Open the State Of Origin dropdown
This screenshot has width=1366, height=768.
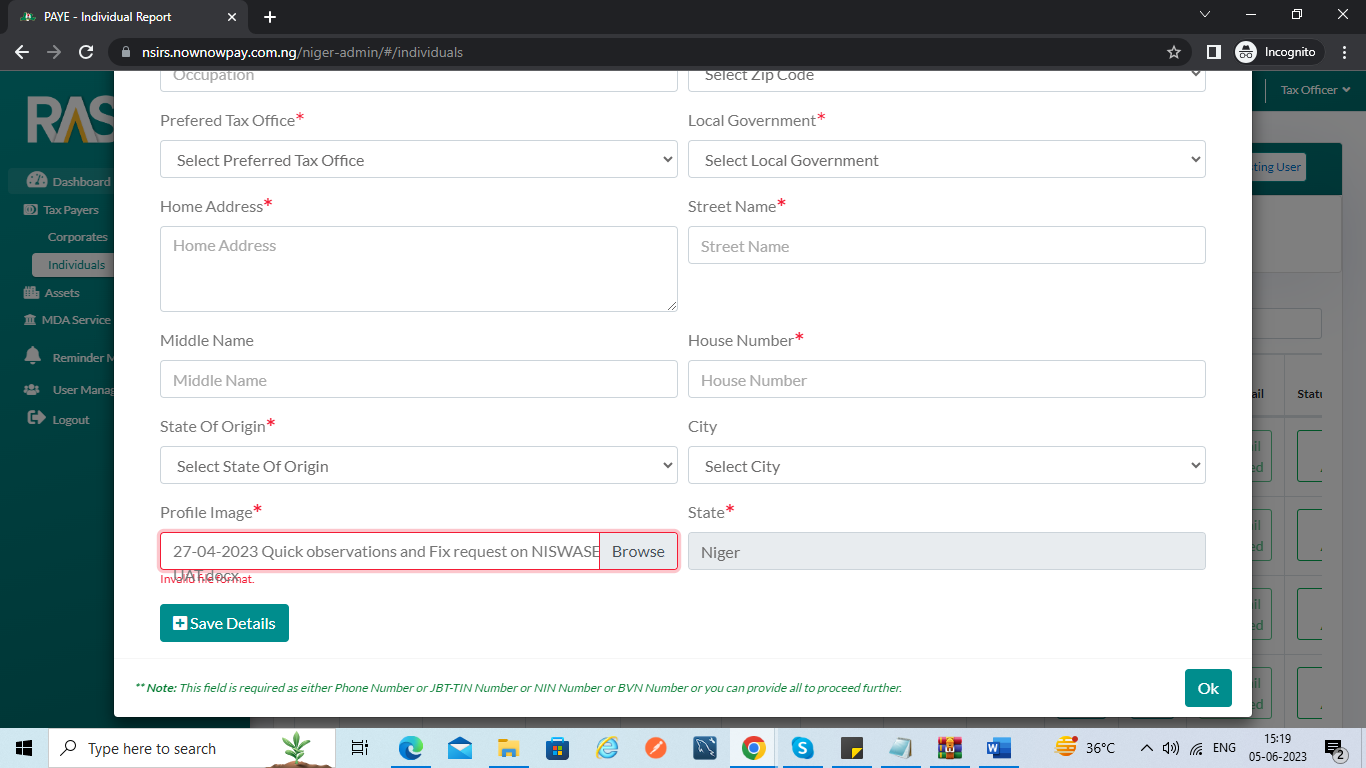click(419, 466)
